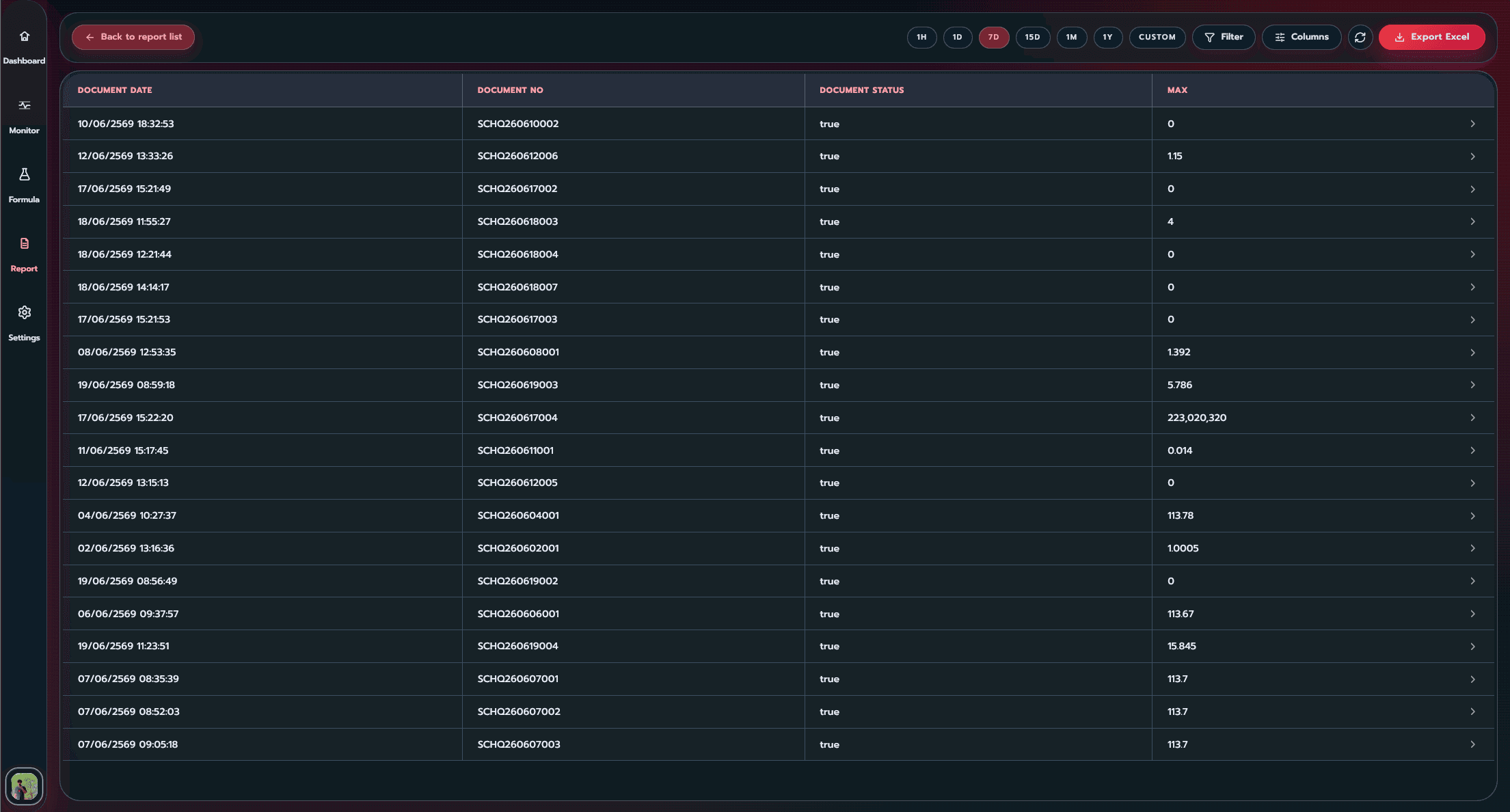The image size is (1510, 812).
Task: Open the Columns chooser dropdown
Action: click(x=1302, y=37)
